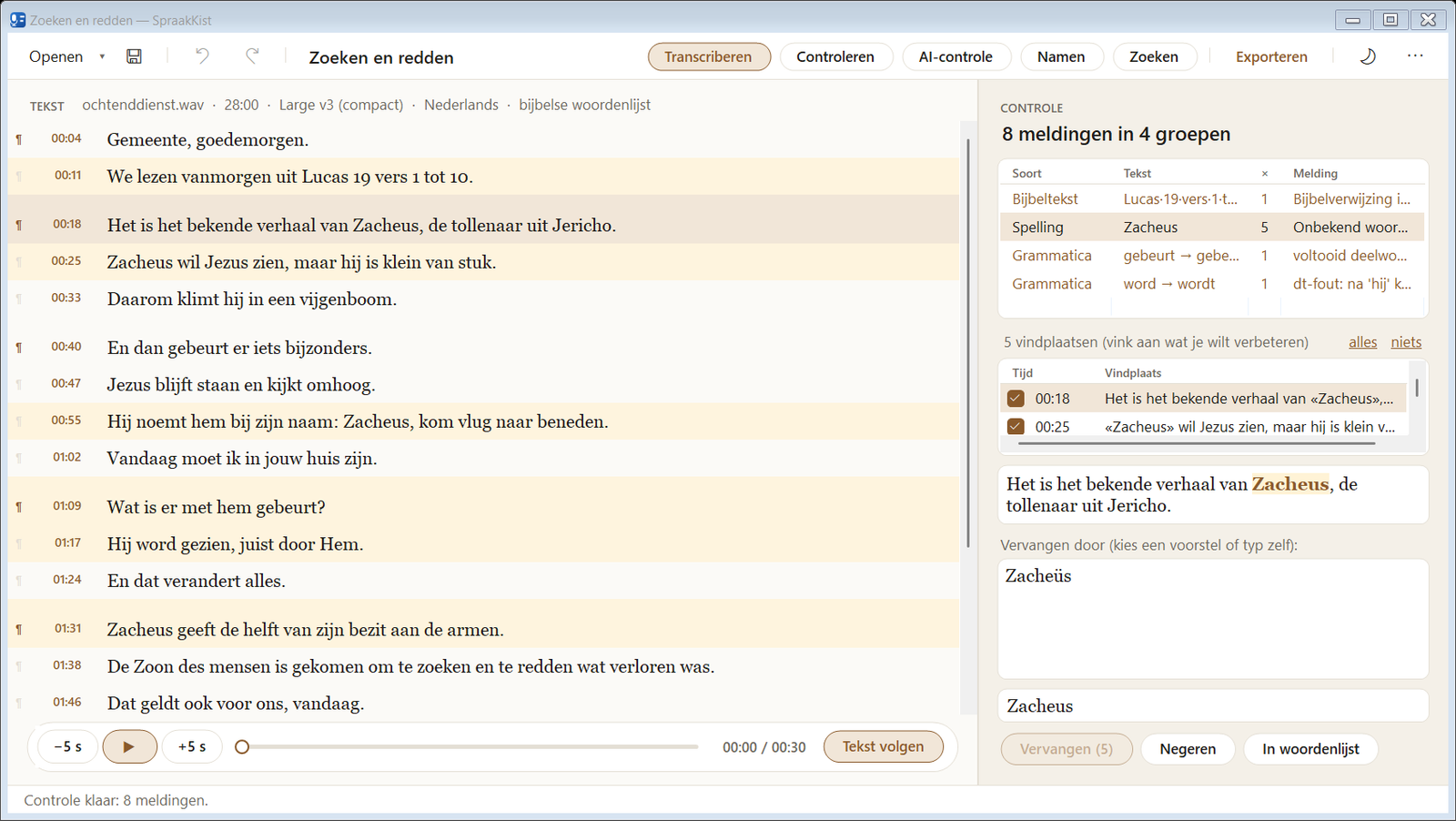Click the 'alles' link

pos(1362,342)
